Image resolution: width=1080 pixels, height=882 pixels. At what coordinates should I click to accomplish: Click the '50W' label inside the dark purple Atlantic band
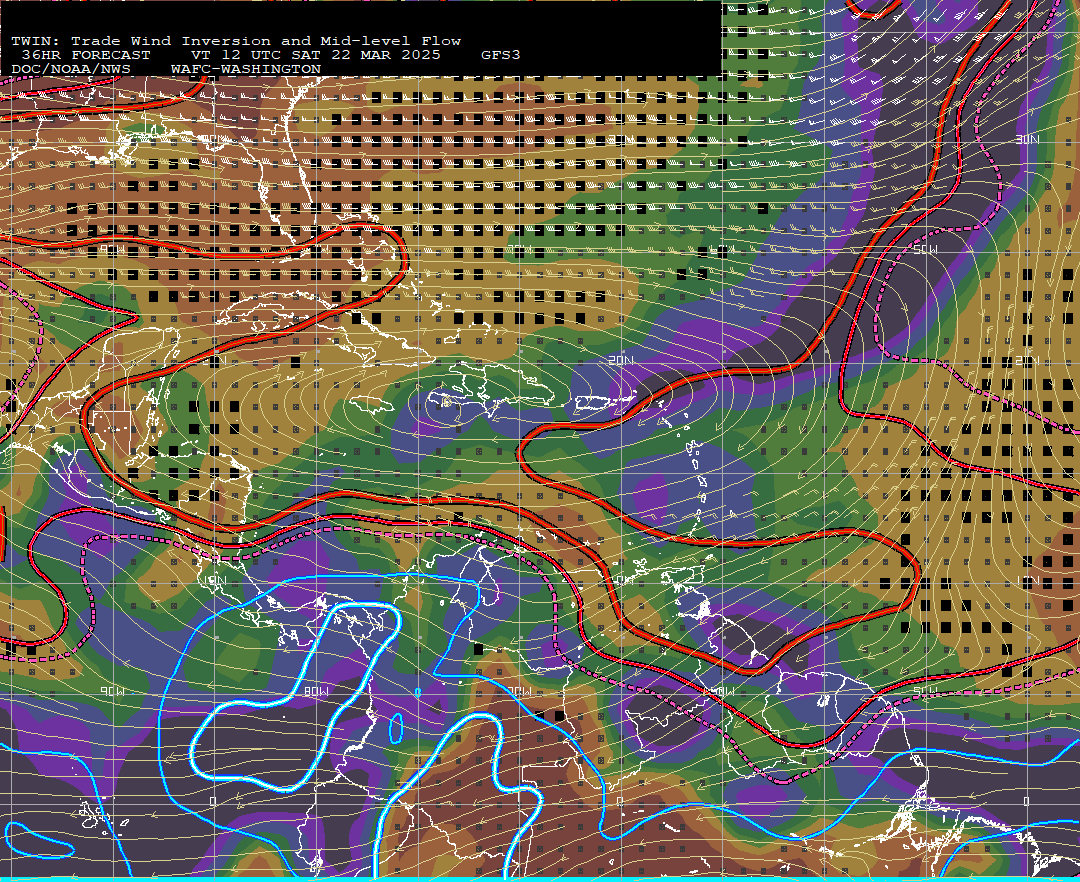pyautogui.click(x=925, y=249)
